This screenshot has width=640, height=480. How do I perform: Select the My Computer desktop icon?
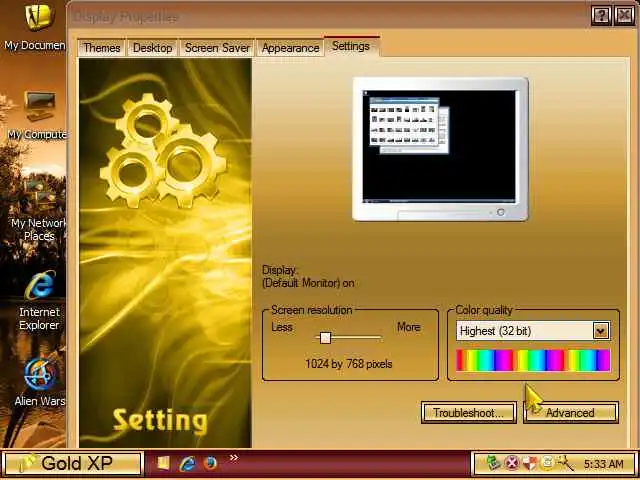(x=39, y=115)
